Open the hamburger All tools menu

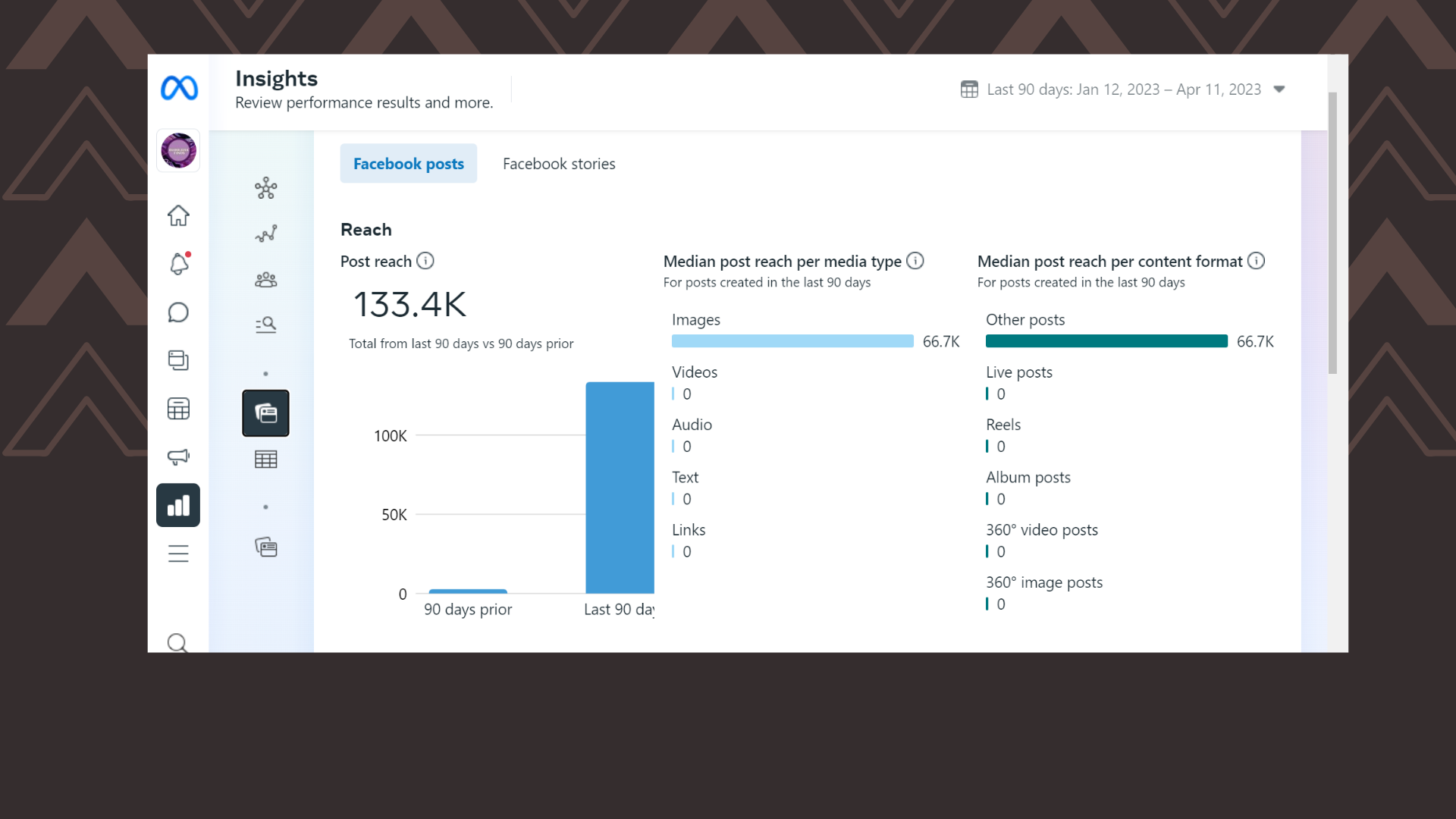click(x=178, y=554)
